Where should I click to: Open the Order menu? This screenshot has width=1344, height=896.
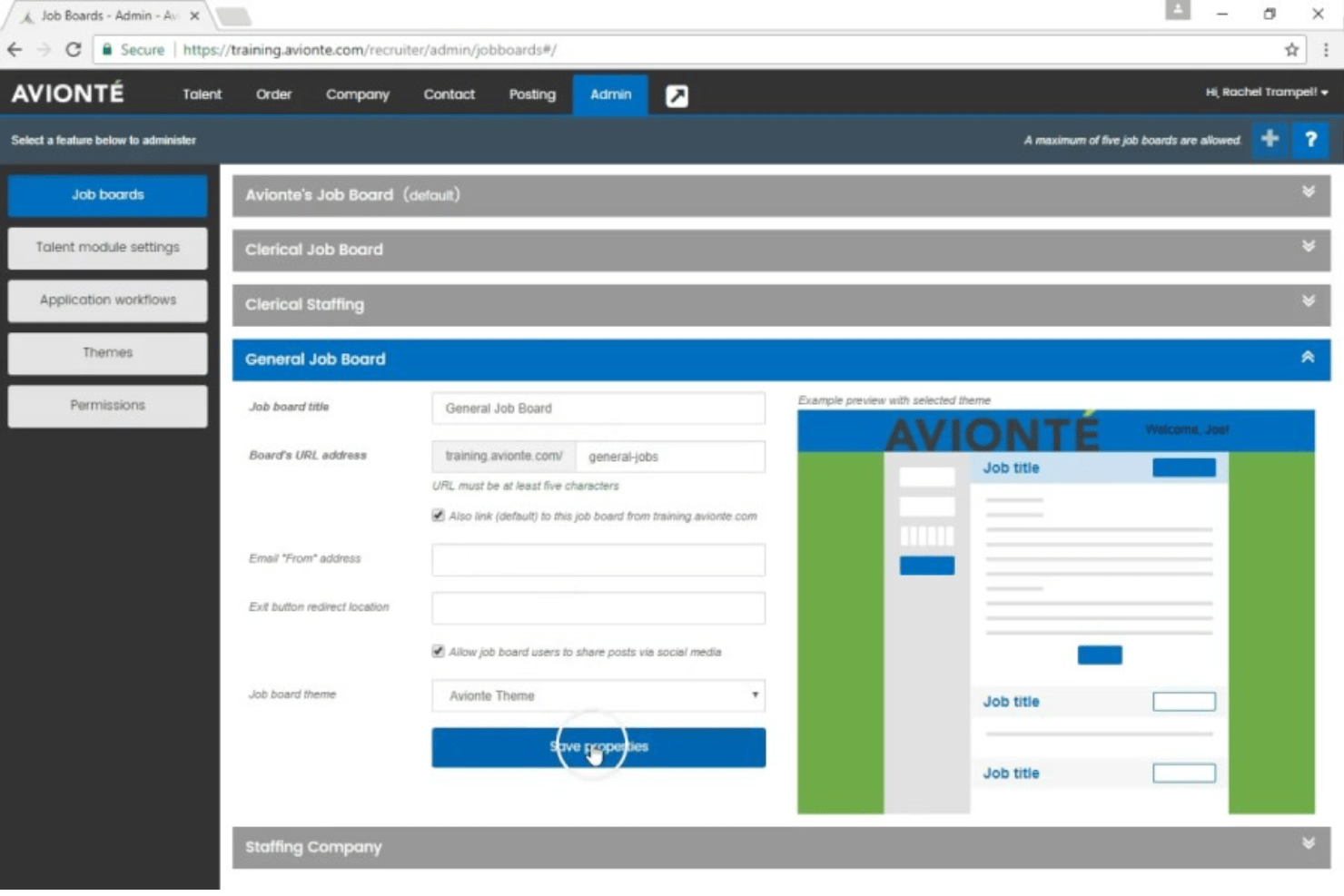tap(273, 94)
